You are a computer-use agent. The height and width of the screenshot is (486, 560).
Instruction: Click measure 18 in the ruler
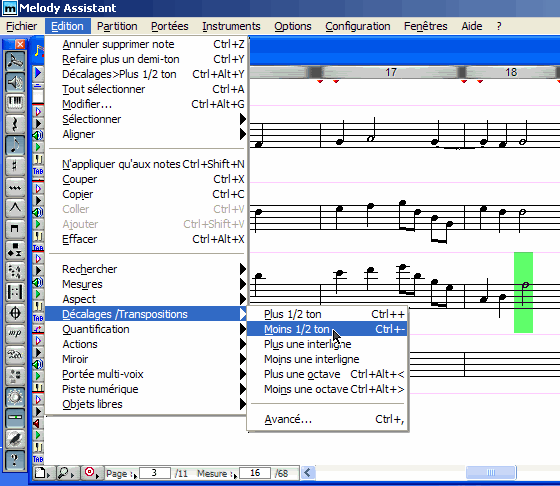pyautogui.click(x=511, y=72)
